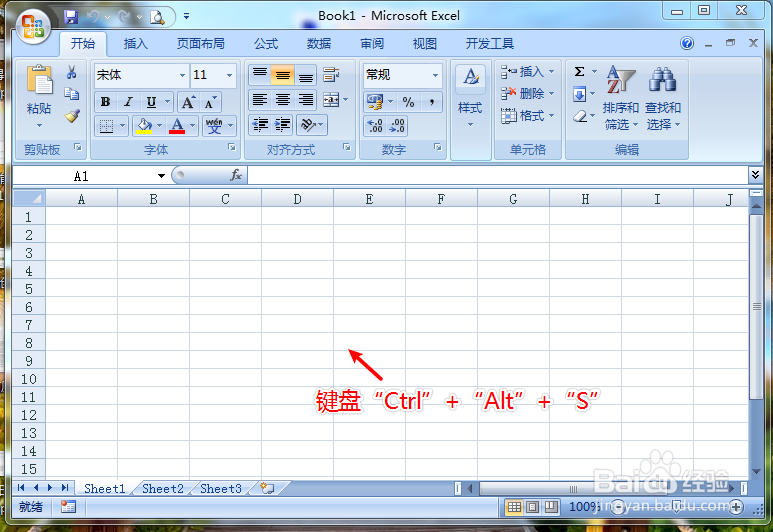Switch to Page Layout view button

pos(532,507)
